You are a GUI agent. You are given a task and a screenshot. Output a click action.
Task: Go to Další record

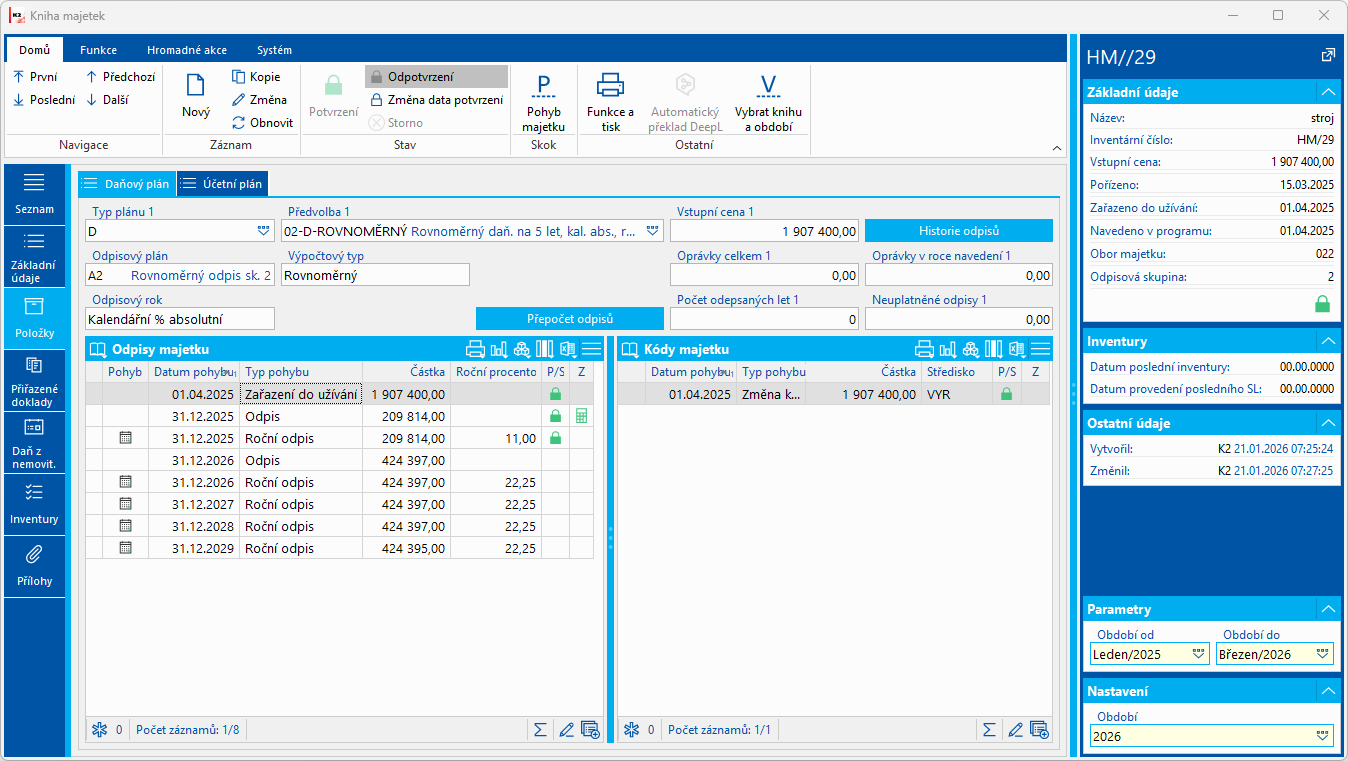click(x=106, y=100)
